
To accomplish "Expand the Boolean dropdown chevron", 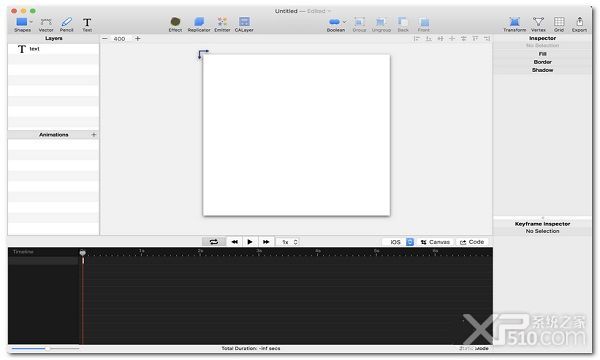I will 344,22.
